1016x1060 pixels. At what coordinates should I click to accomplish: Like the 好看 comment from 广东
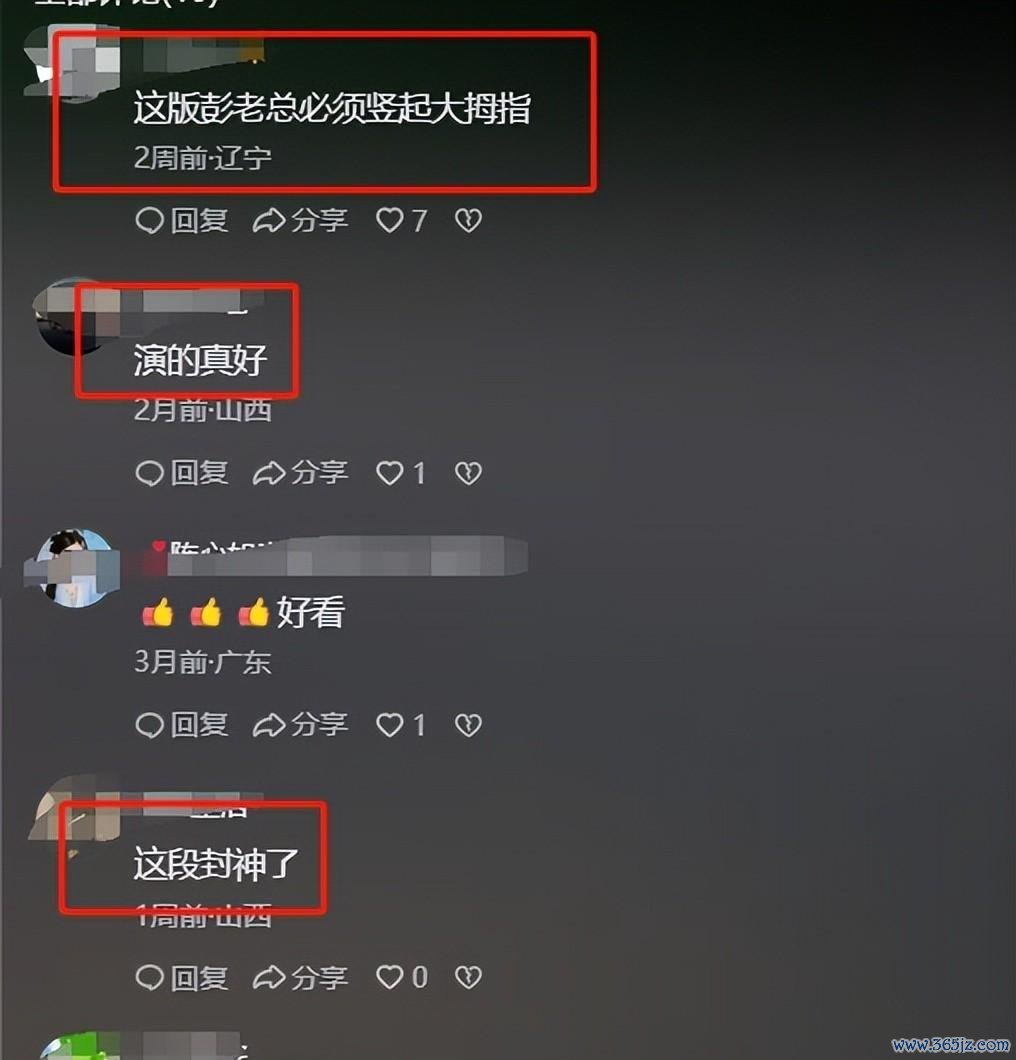coord(401,725)
